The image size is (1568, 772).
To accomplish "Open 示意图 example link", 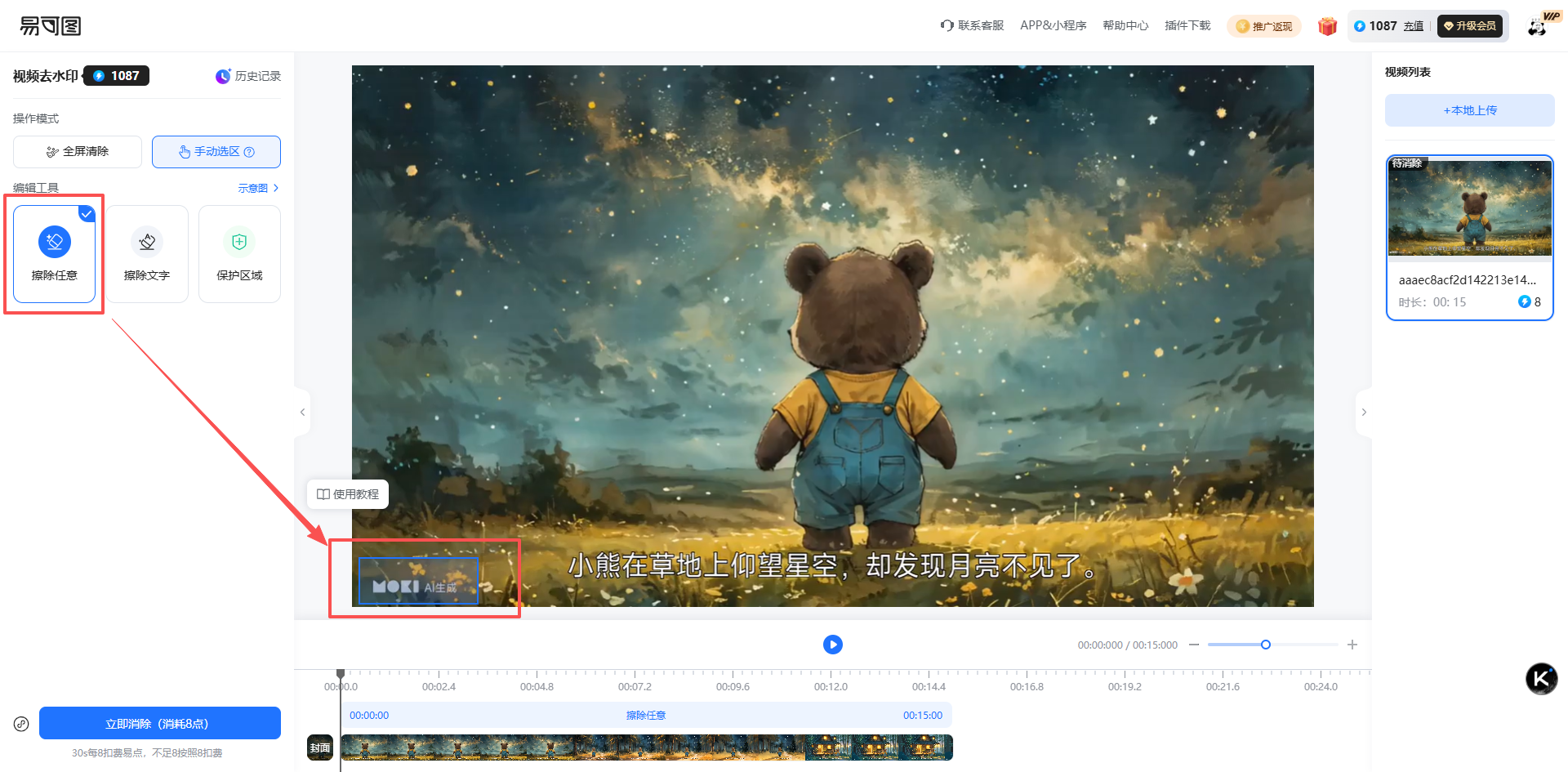I will [258, 188].
